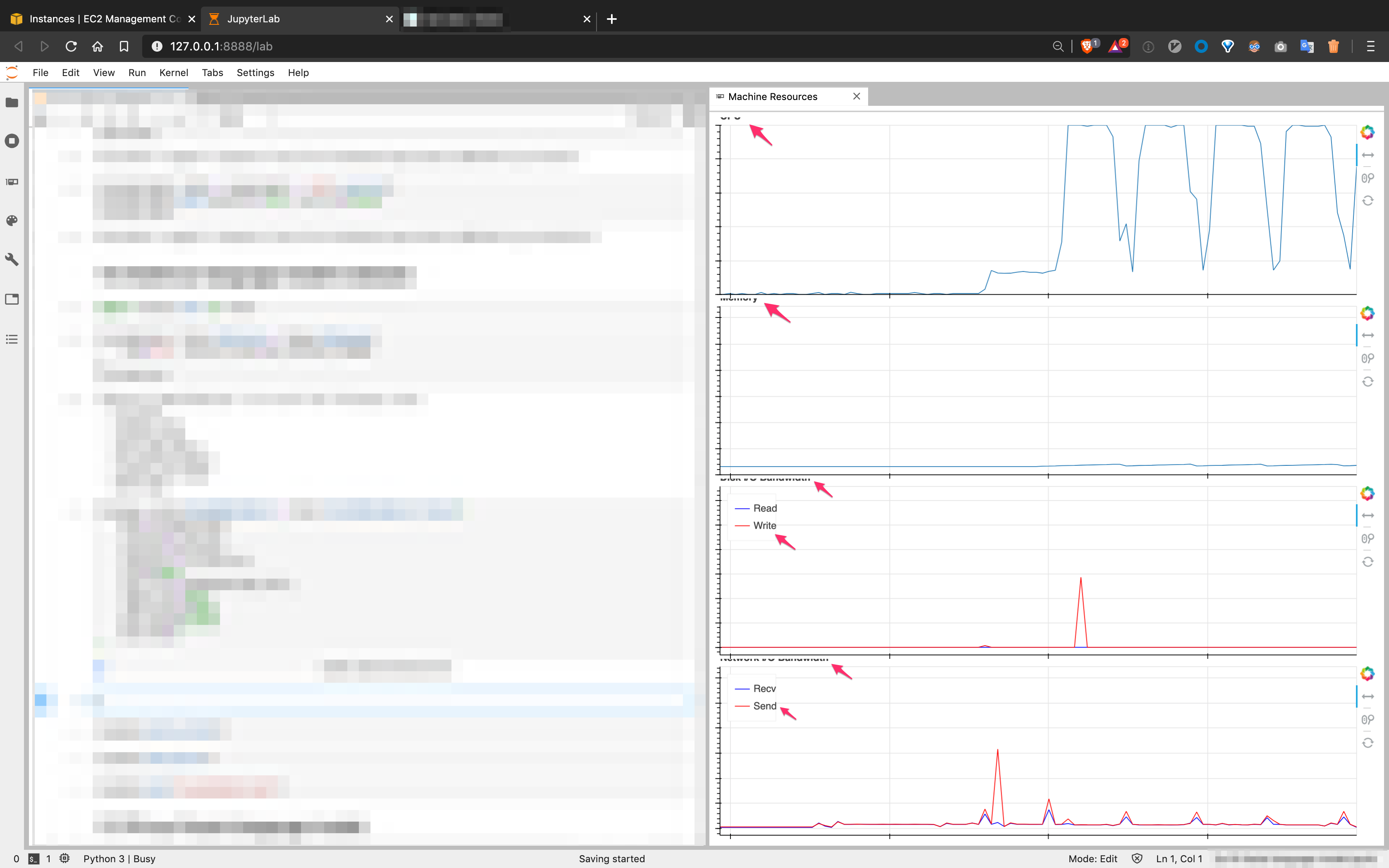Reset the CPU chart view

[1368, 201]
